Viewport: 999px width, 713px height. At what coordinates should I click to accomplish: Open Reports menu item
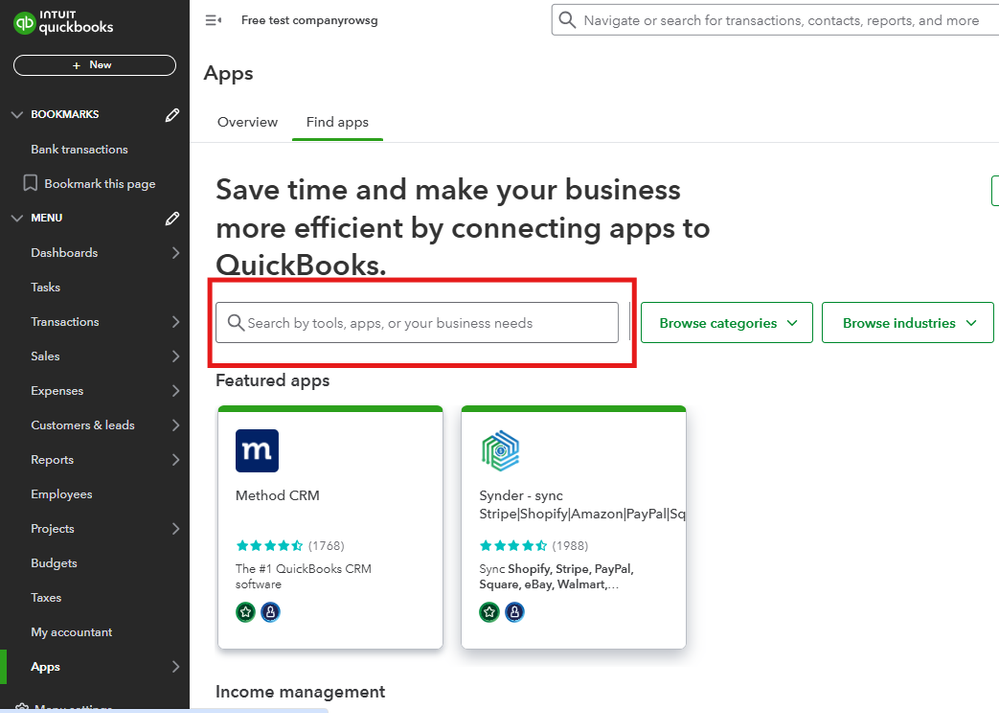pos(52,459)
